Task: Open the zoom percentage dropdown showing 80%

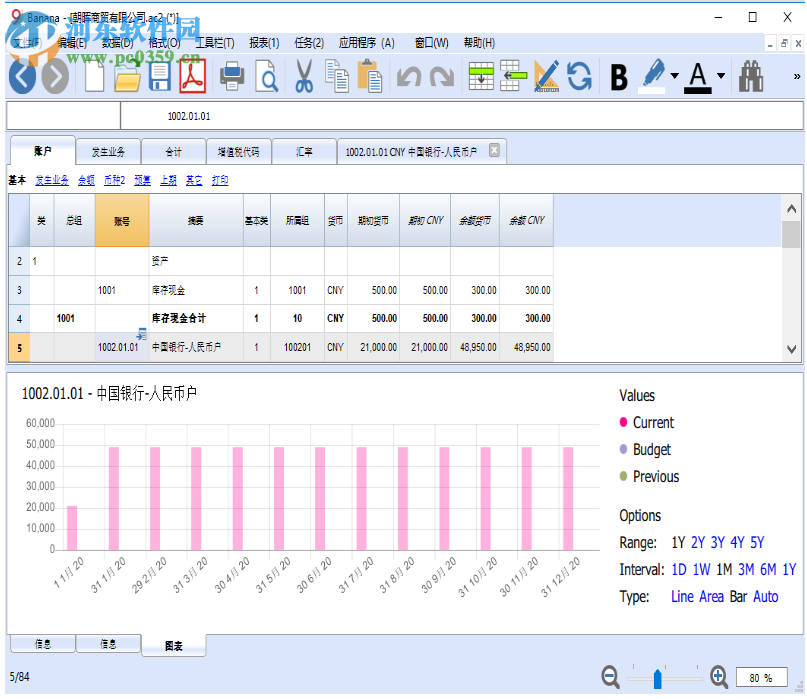Action: [x=763, y=677]
